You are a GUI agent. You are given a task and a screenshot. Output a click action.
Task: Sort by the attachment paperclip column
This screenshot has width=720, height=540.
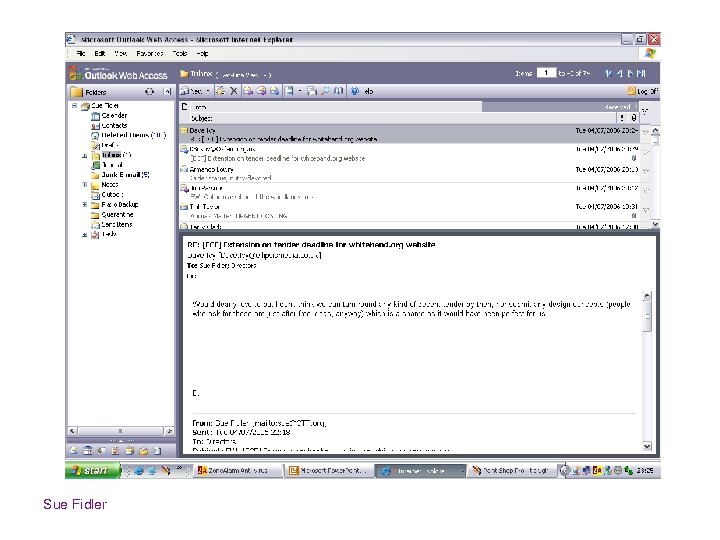633,118
